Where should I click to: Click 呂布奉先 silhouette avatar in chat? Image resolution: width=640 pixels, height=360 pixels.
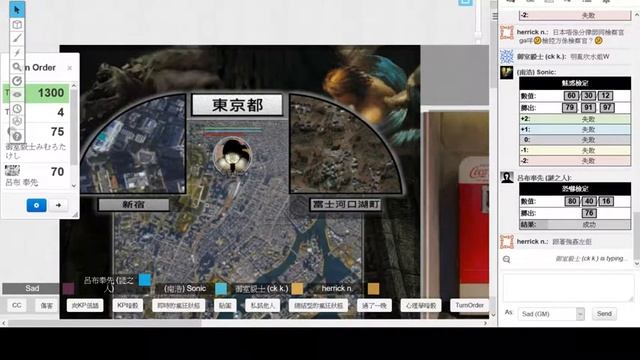(x=507, y=178)
